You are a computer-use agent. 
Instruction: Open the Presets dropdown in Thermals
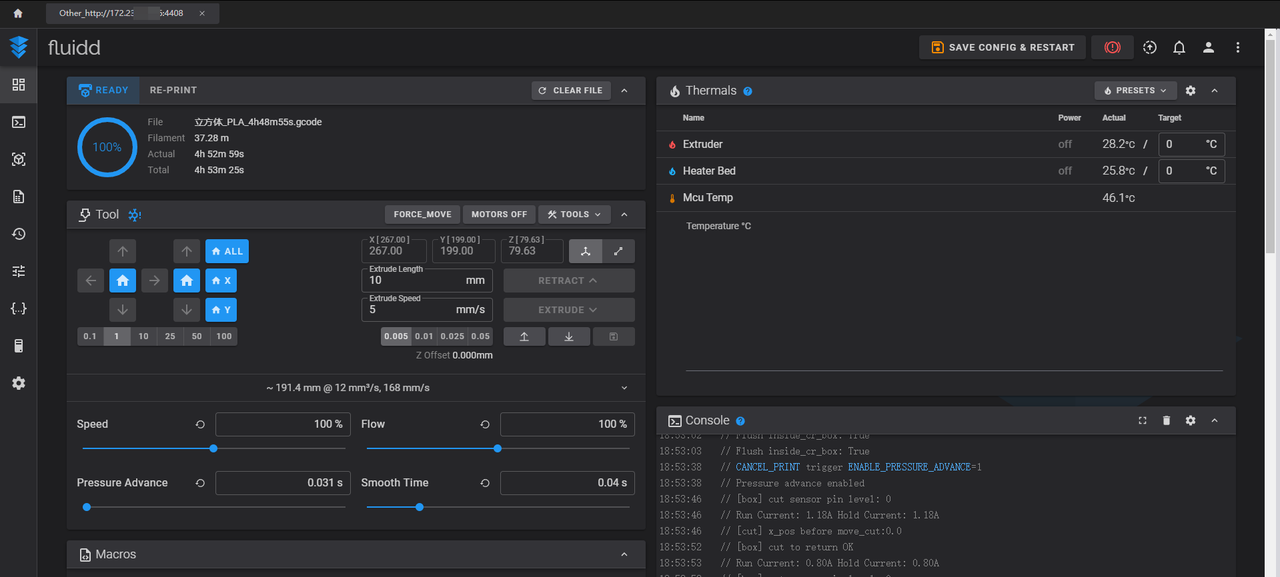click(1135, 91)
